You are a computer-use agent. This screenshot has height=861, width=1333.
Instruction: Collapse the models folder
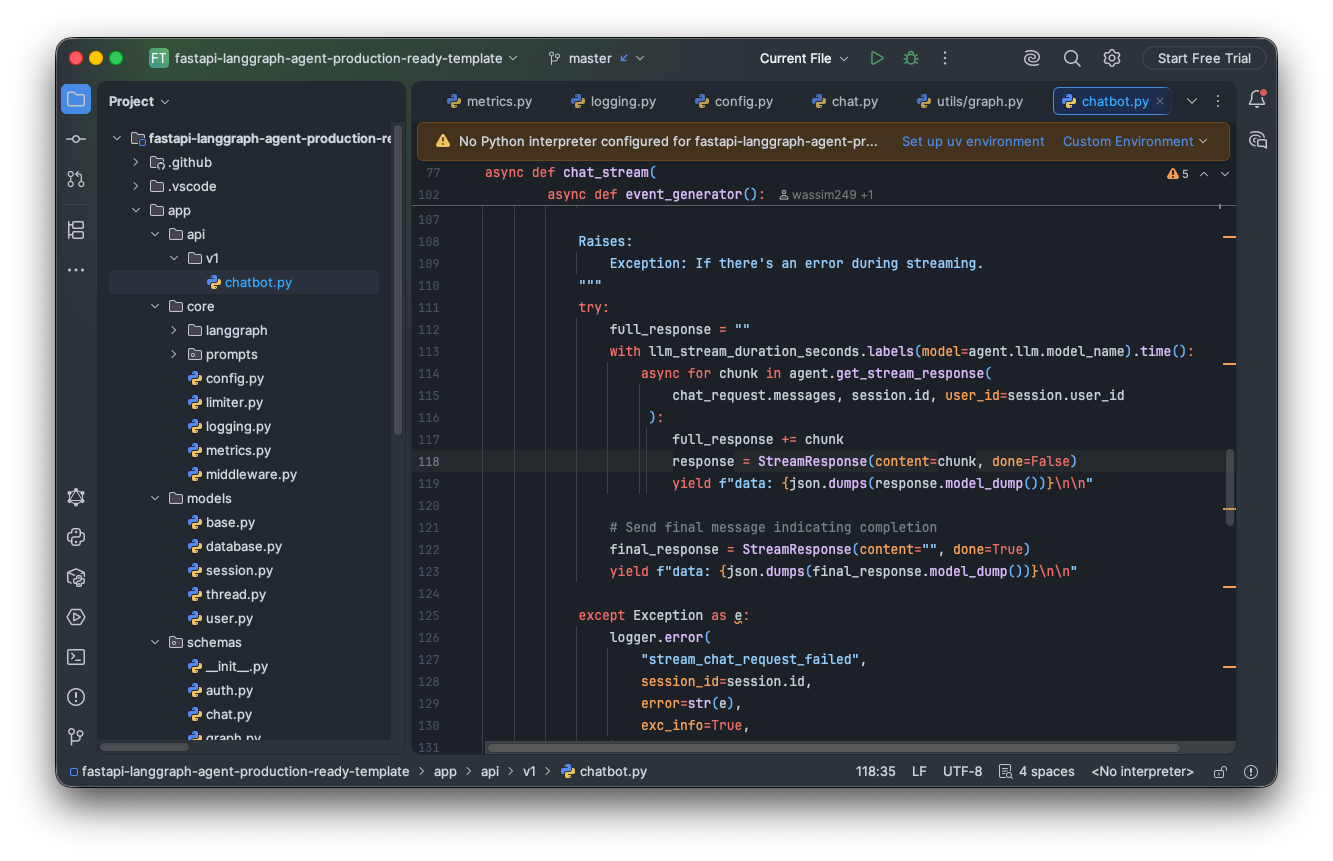[x=155, y=498]
